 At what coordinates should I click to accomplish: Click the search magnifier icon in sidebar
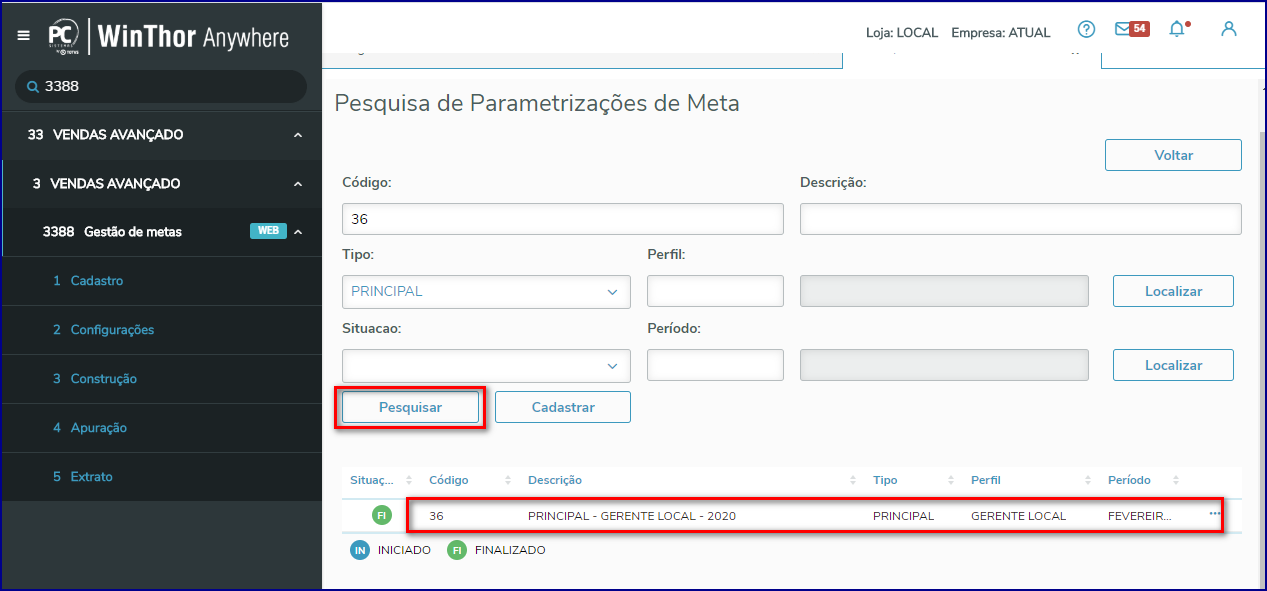point(33,87)
